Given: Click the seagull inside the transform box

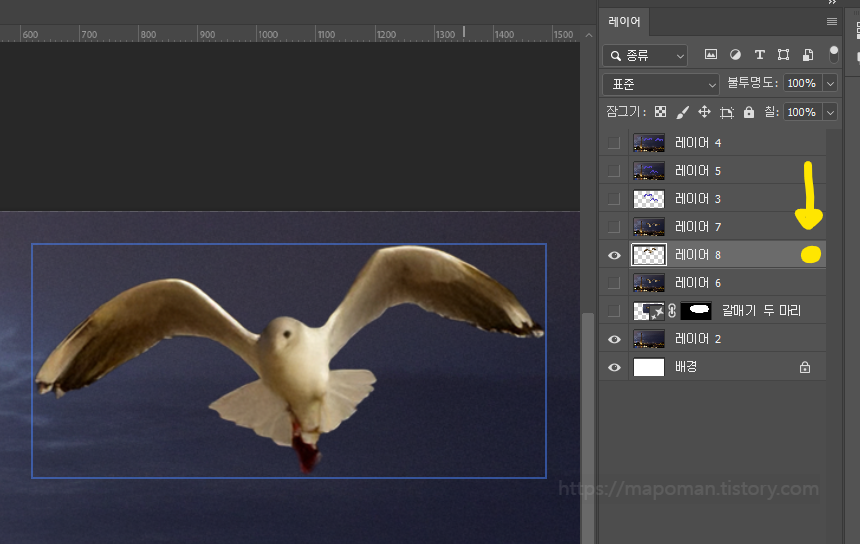Looking at the screenshot, I should click(289, 359).
